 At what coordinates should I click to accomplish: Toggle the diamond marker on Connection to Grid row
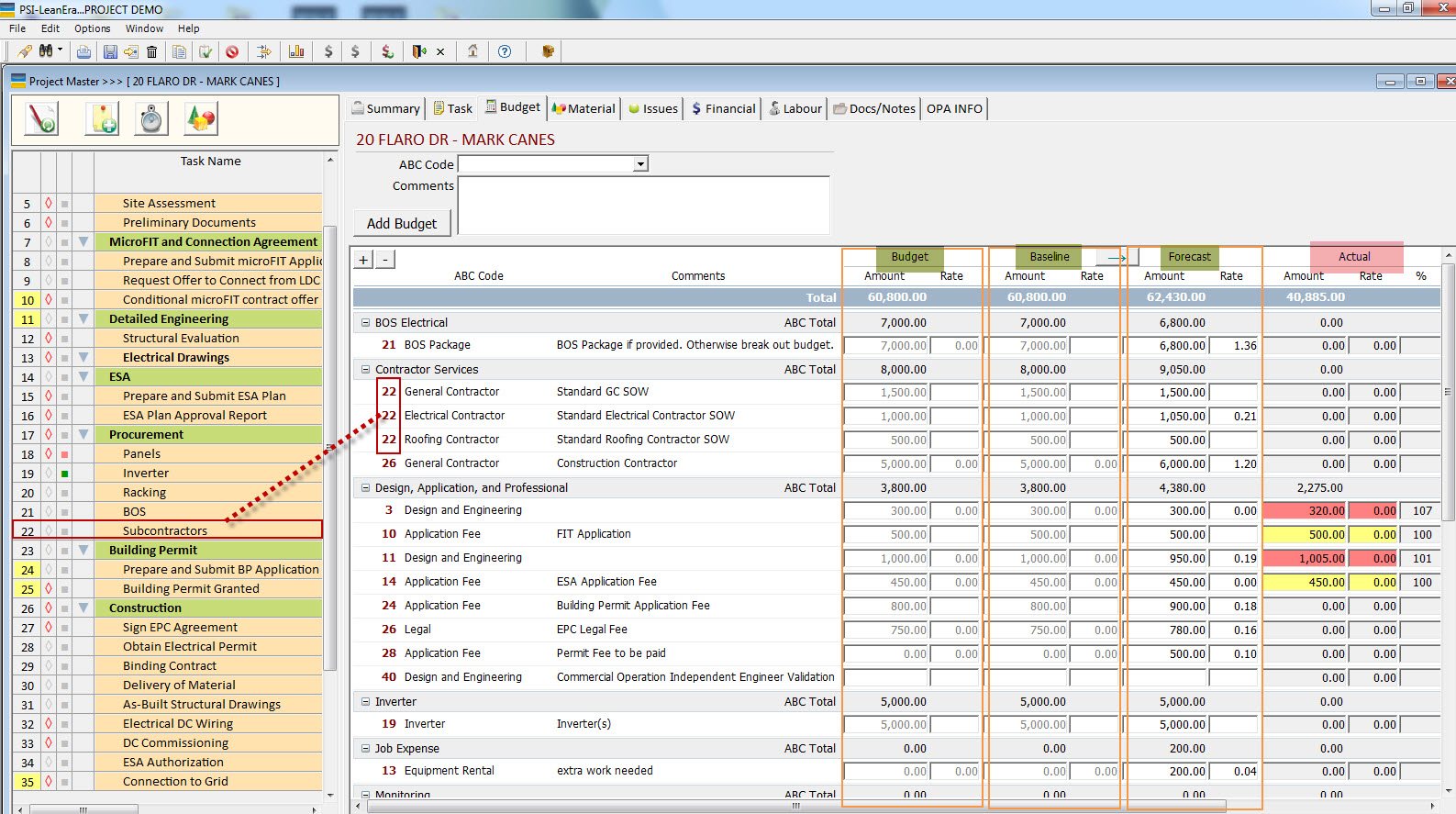[48, 782]
